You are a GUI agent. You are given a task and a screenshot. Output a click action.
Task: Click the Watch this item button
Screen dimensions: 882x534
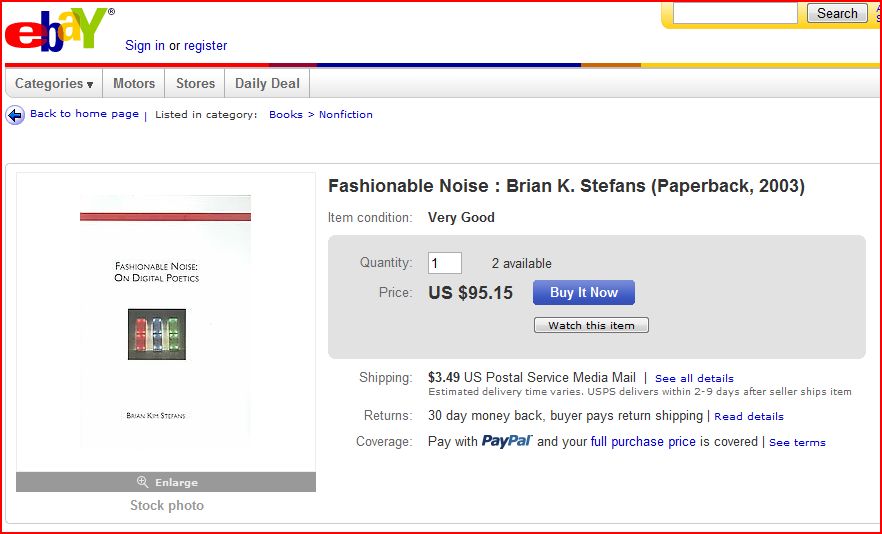[591, 325]
